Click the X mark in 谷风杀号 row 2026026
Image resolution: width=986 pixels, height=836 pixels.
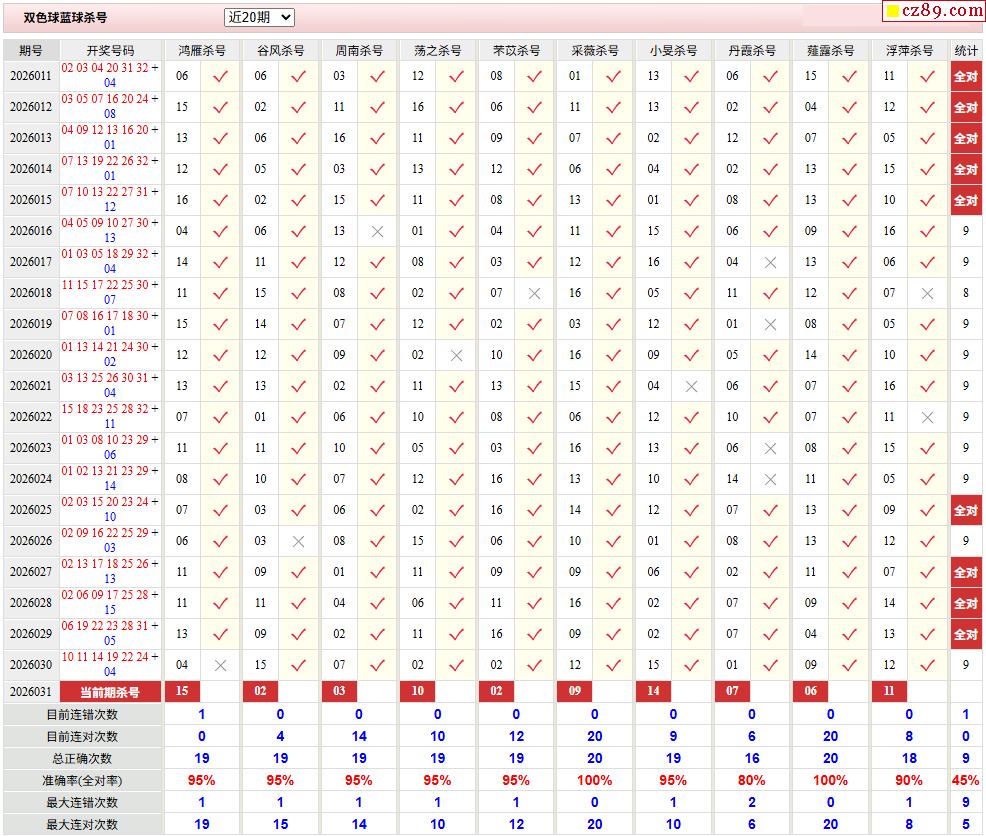point(298,541)
